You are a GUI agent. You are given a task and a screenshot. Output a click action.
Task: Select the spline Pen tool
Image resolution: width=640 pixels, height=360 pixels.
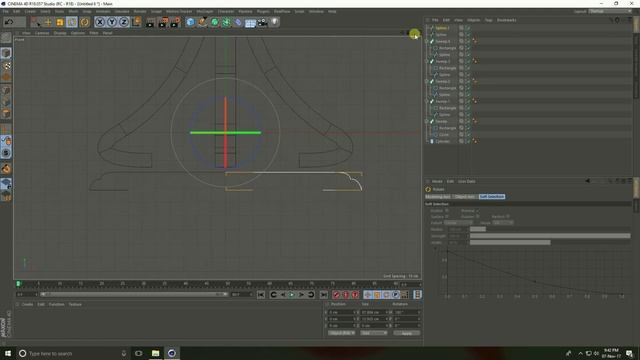202,22
